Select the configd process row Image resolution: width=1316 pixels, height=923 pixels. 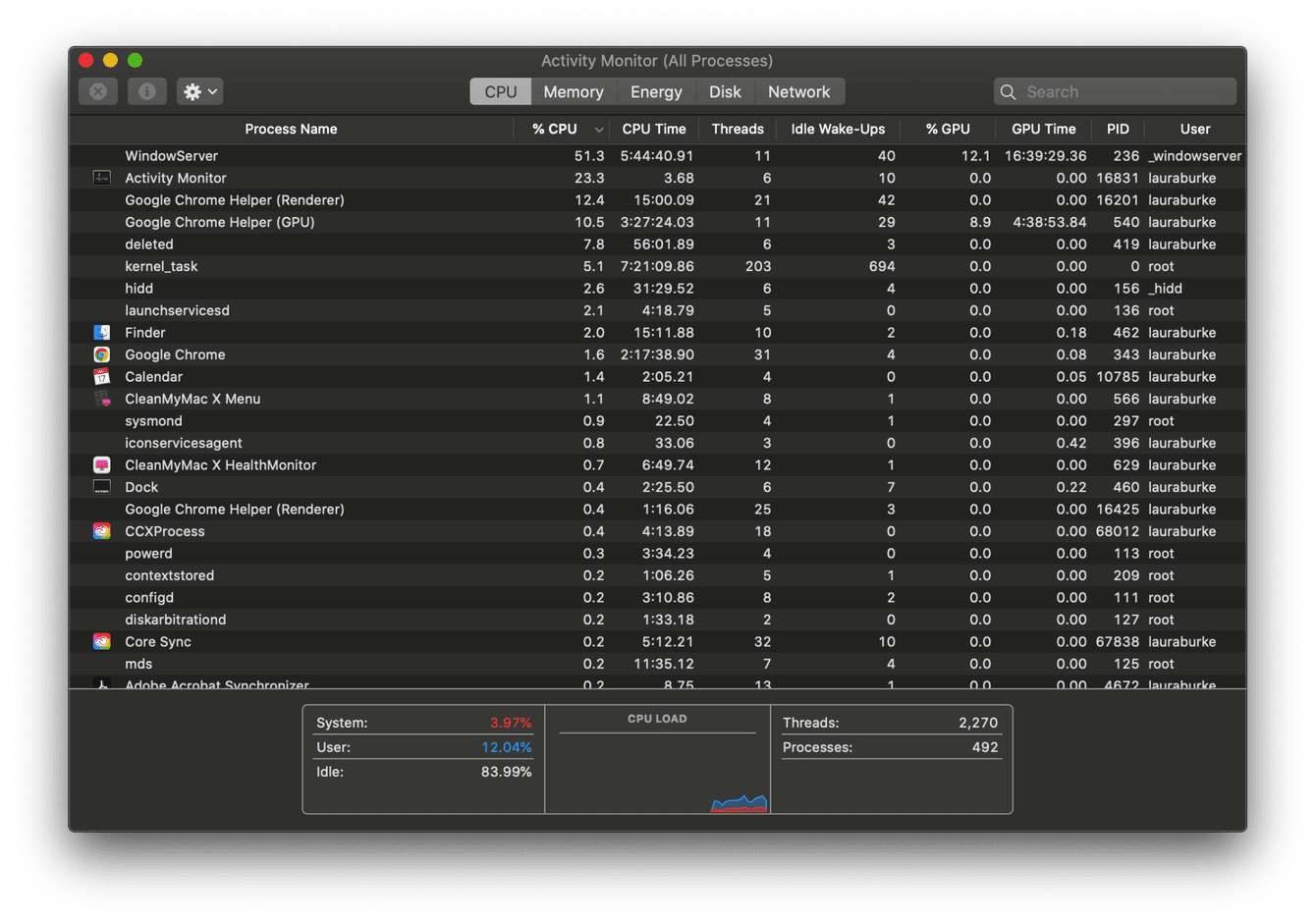657,597
